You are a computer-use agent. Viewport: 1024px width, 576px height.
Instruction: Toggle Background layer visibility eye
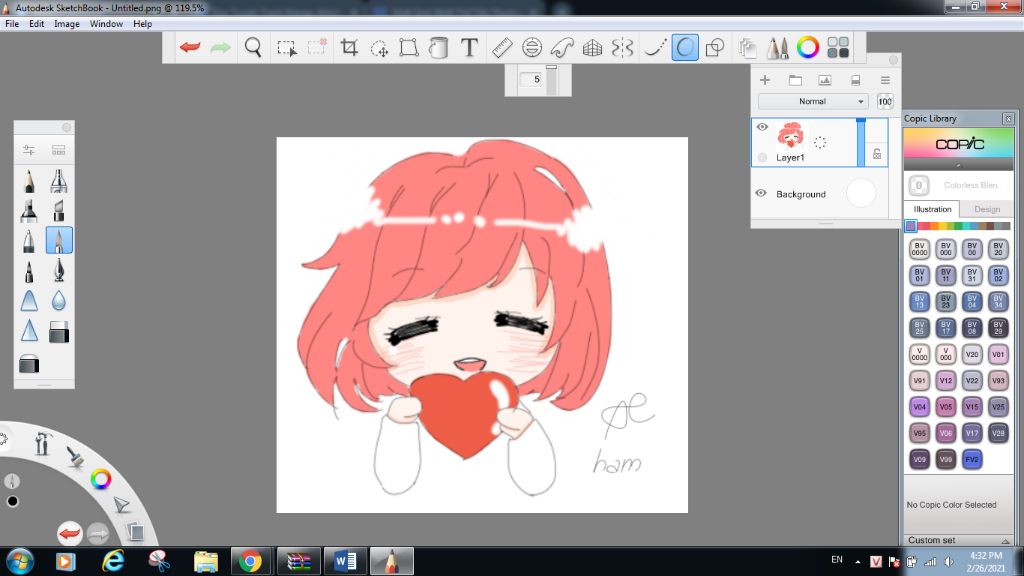point(761,193)
